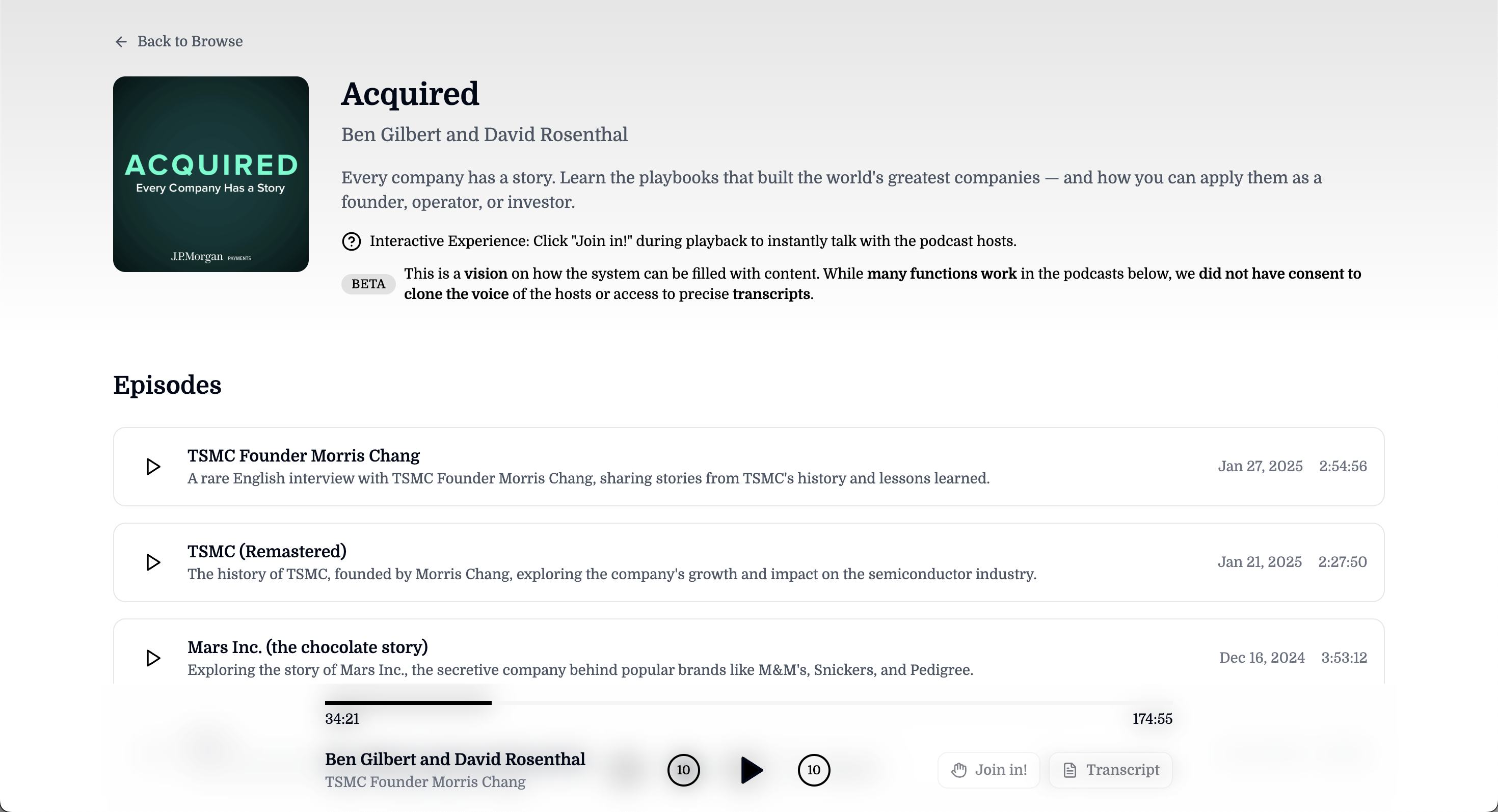Skip forward 10 seconds in the player
The height and width of the screenshot is (812, 1498).
814,770
